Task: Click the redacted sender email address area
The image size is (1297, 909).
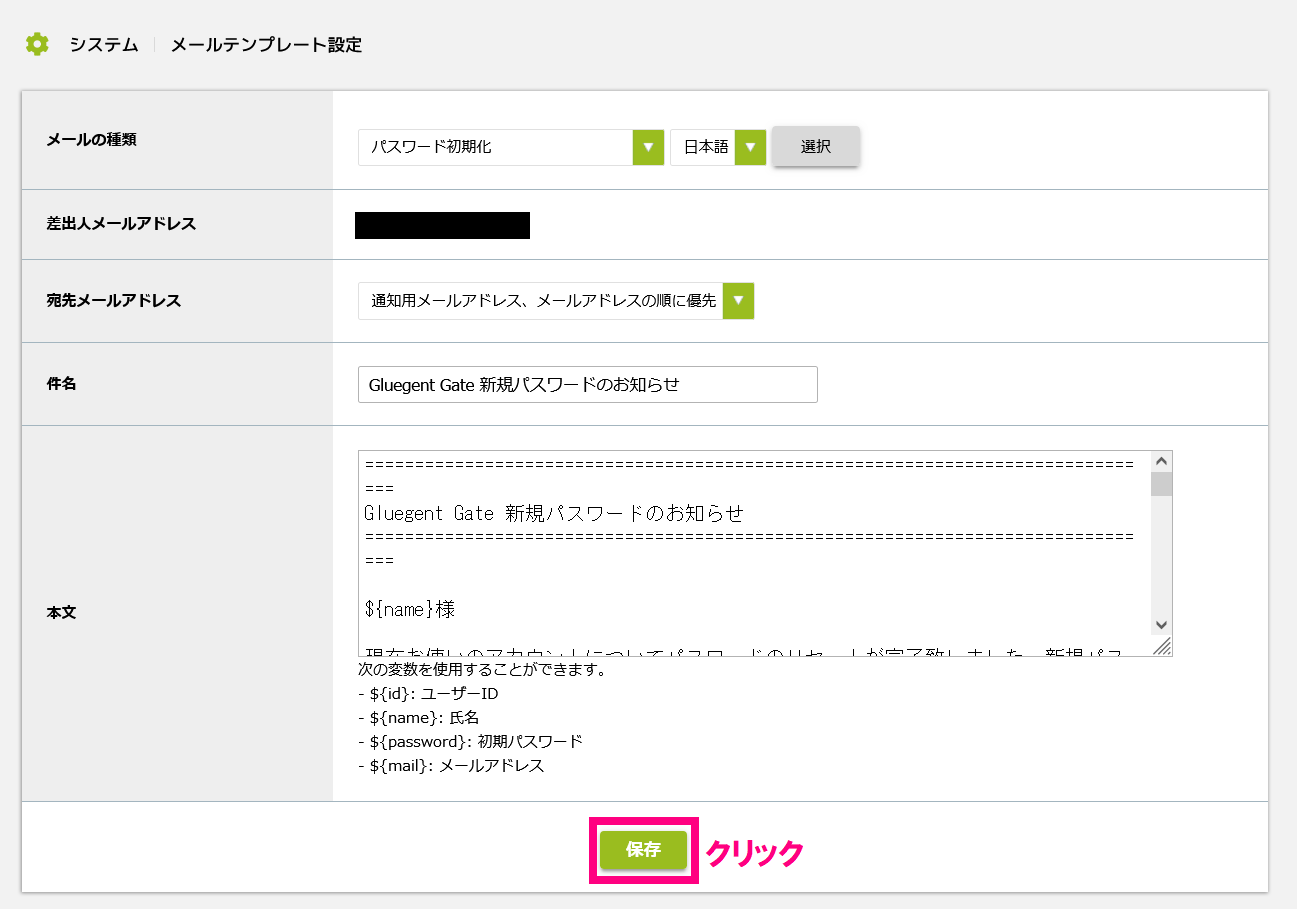Action: point(443,225)
